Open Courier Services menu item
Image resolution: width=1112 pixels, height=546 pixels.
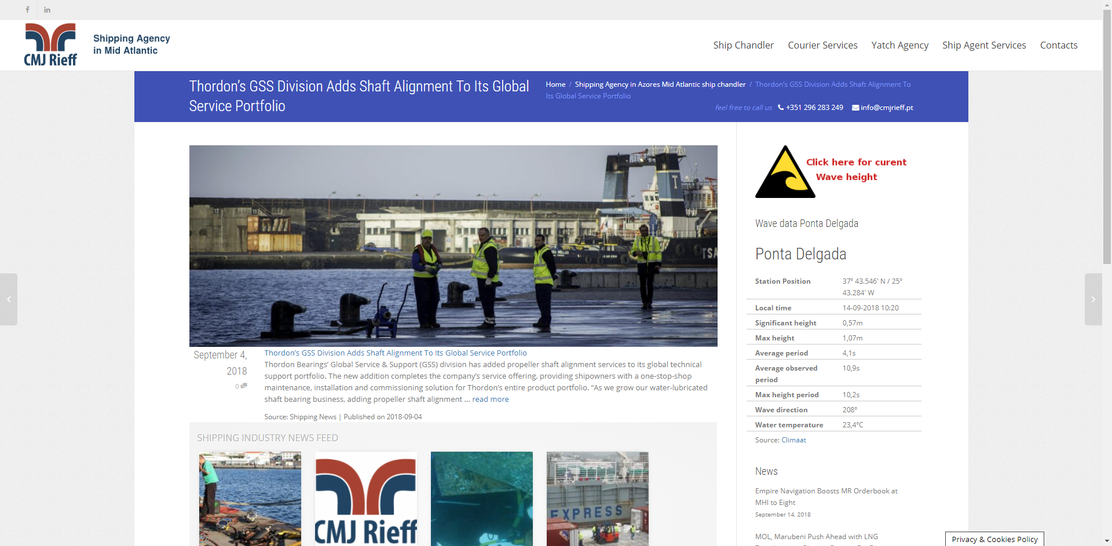click(823, 45)
